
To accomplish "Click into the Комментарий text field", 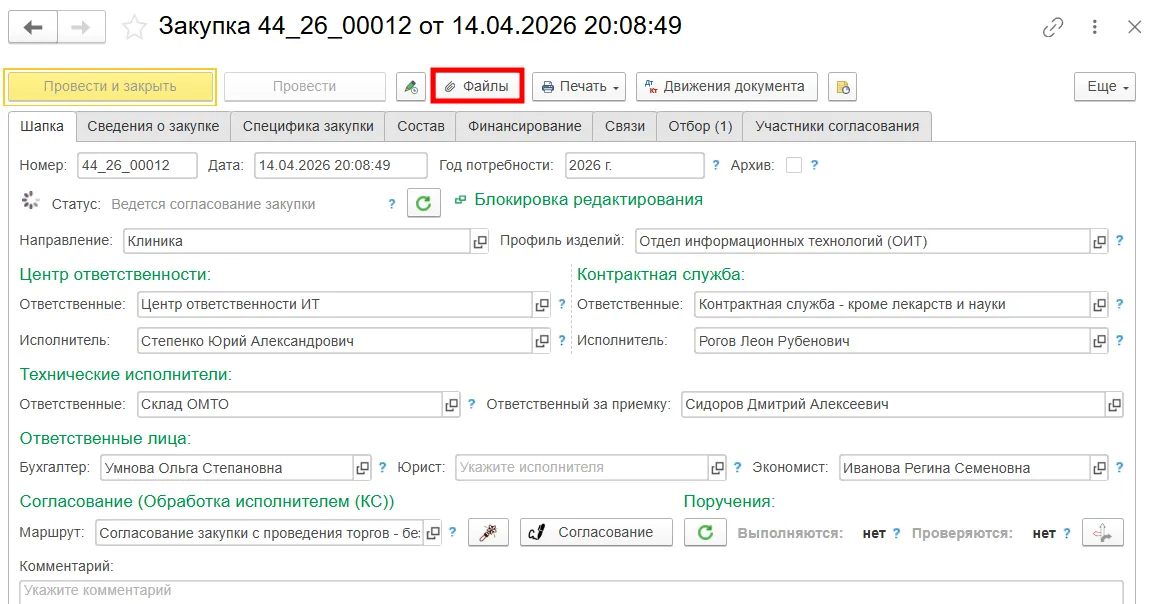I will pos(571,592).
